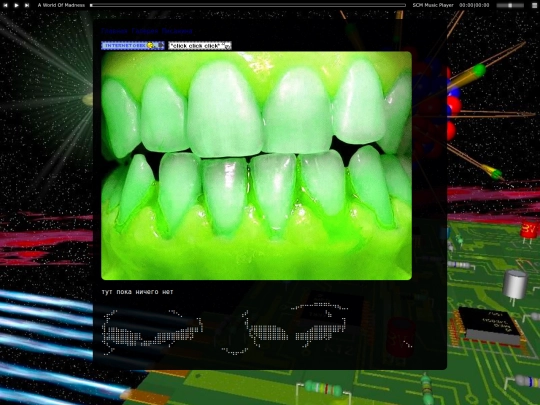540x405 pixels.
Task: Open the second blue navigation link Галерея
Action: click(x=145, y=31)
